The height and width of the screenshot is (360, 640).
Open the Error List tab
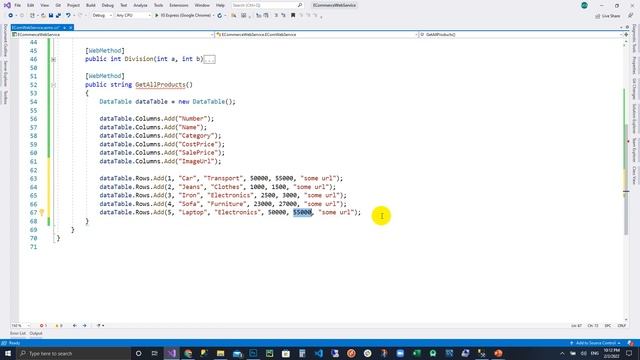click(18, 333)
